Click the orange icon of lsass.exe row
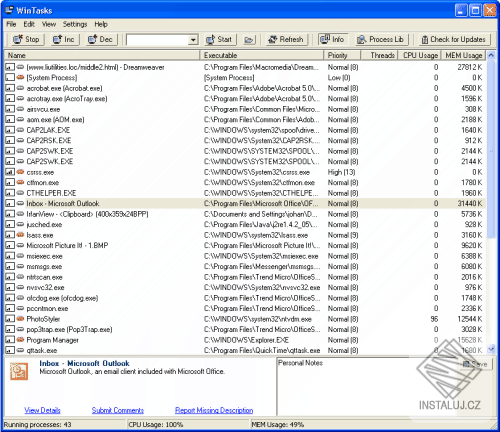 click(21, 235)
